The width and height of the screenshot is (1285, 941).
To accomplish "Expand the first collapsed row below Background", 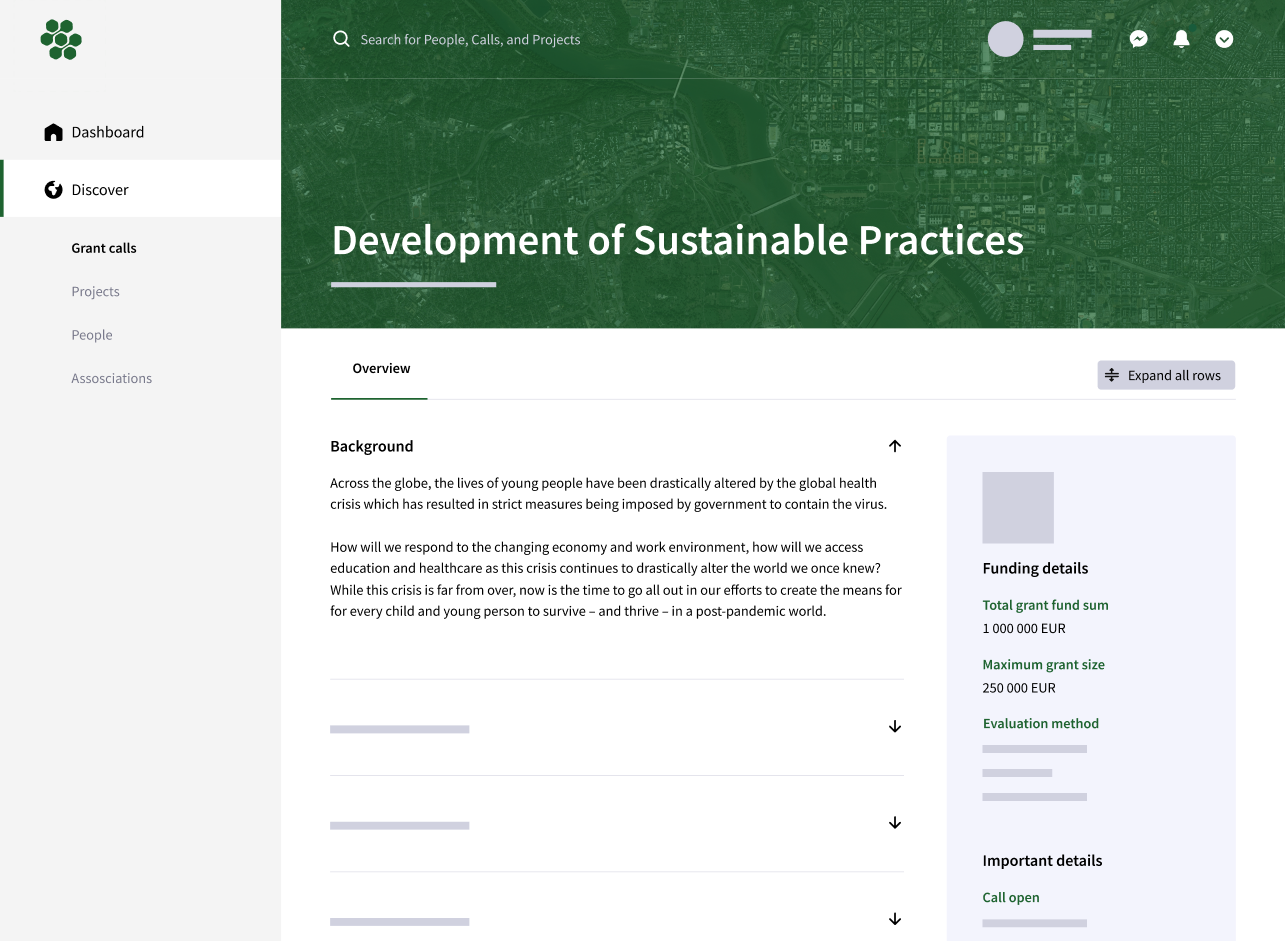I will click(x=895, y=727).
